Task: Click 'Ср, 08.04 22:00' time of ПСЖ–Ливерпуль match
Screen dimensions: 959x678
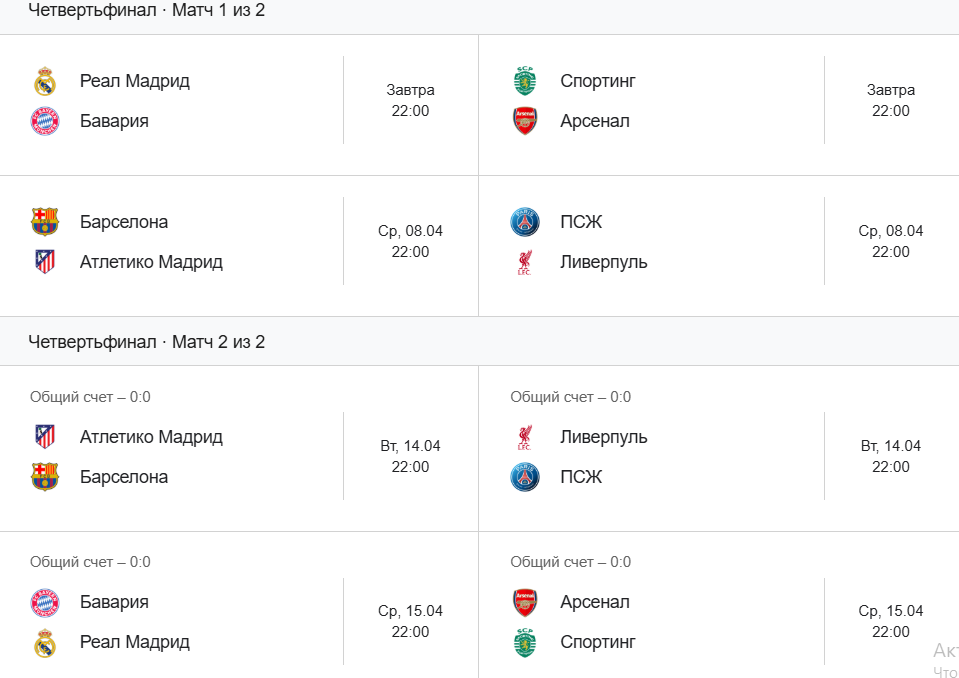Action: coord(890,241)
